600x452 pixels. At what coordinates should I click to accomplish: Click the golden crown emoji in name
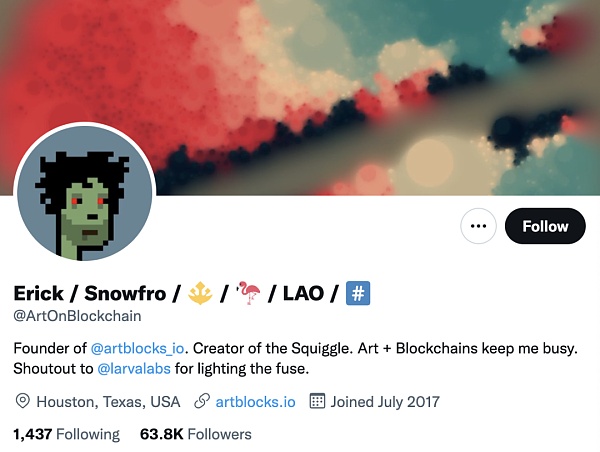point(201,293)
